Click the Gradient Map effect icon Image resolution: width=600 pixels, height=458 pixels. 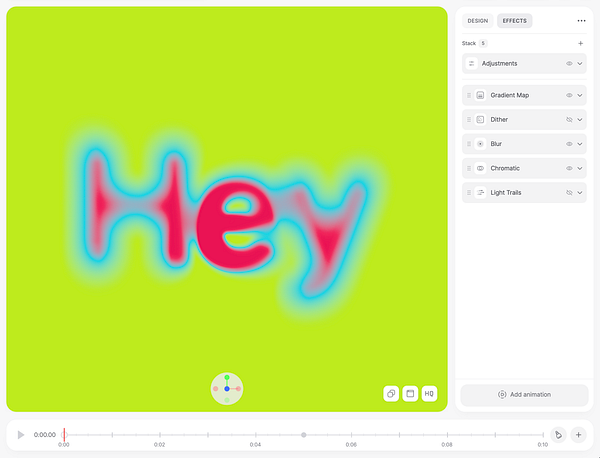click(480, 95)
